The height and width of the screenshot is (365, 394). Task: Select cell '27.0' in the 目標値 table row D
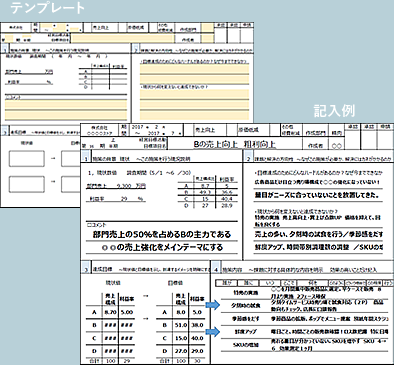pyautogui.click(x=180, y=351)
